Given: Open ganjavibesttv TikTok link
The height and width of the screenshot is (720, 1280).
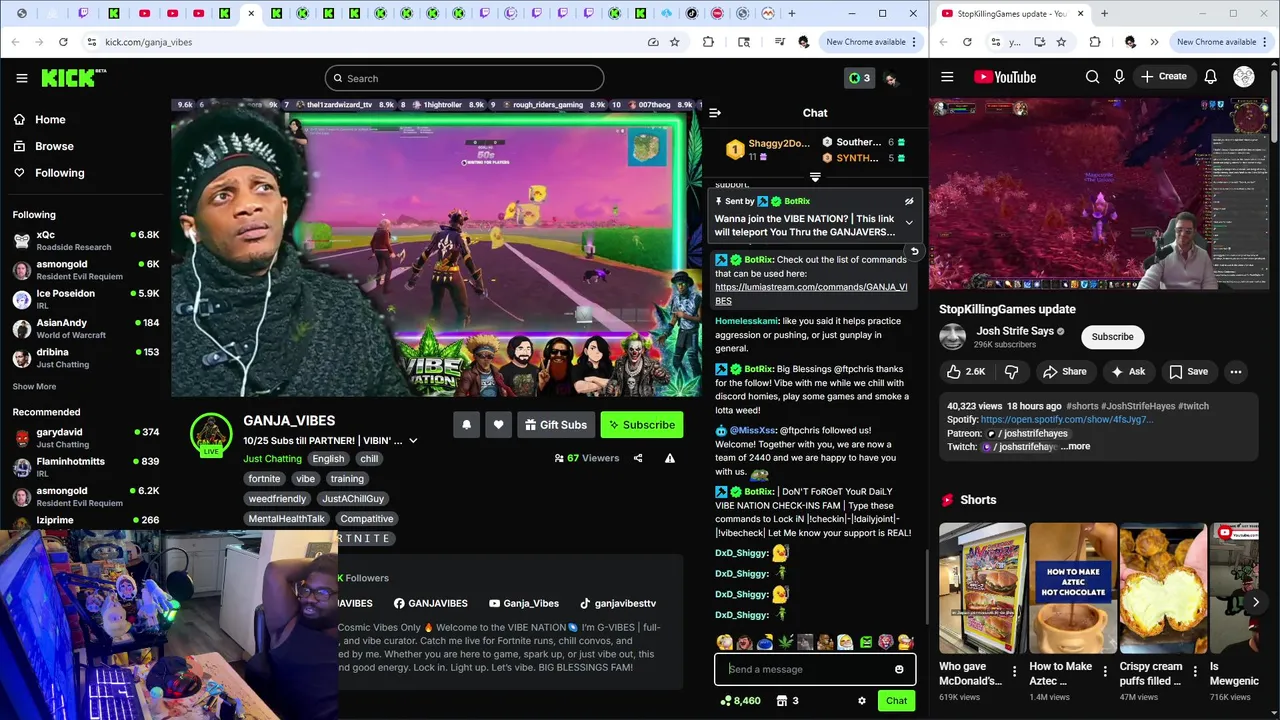Looking at the screenshot, I should (618, 604).
